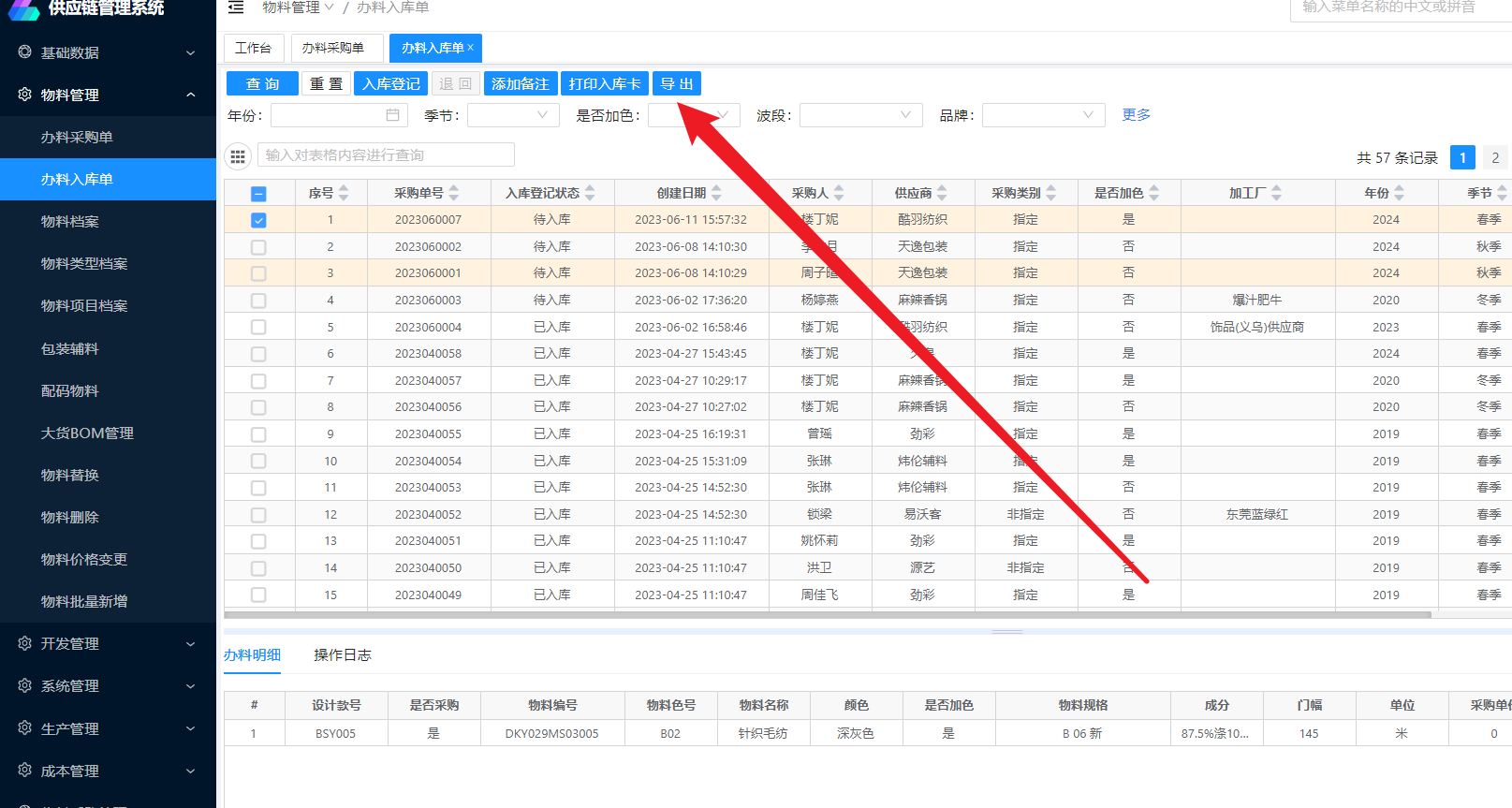The image size is (1512, 808).
Task: Toggle the select-all header checkbox
Action: coord(258,194)
